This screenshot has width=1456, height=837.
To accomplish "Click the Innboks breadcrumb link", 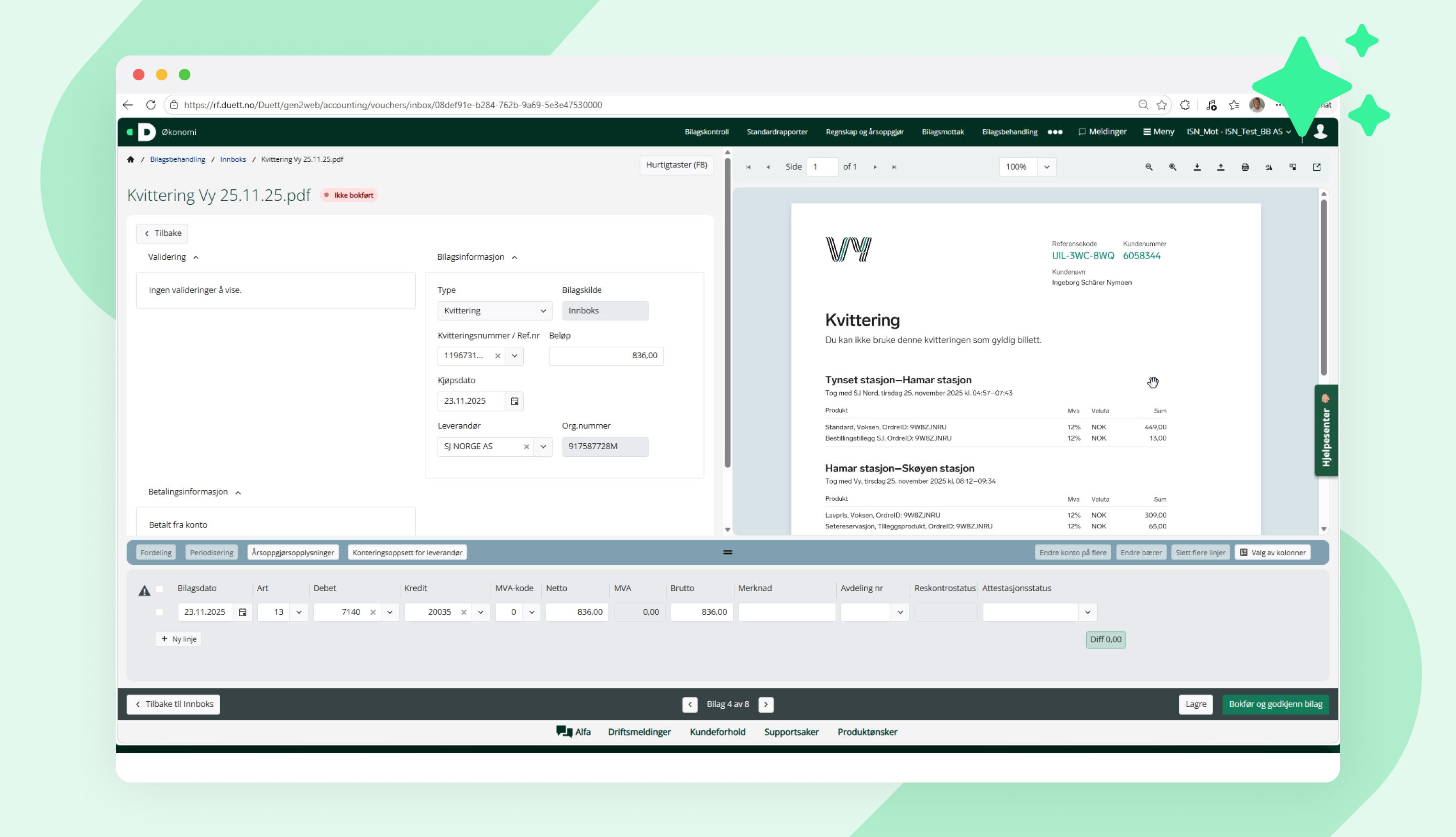I will pyautogui.click(x=233, y=160).
